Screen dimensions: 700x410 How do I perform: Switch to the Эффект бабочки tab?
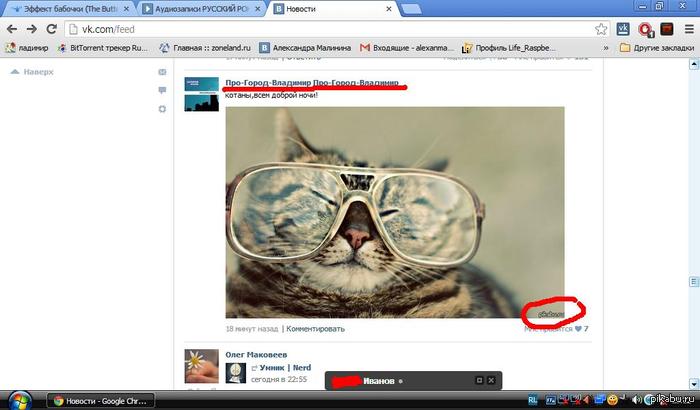[65, 9]
